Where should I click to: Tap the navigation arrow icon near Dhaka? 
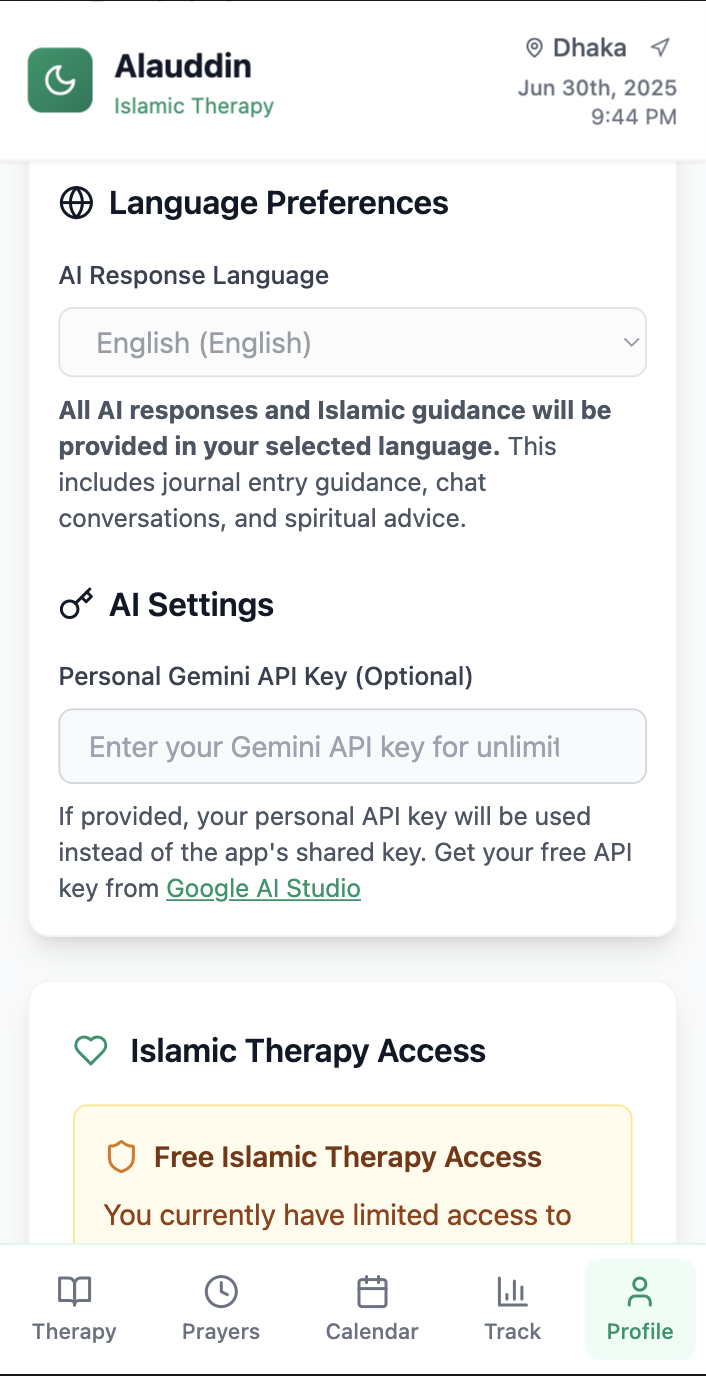click(x=659, y=47)
